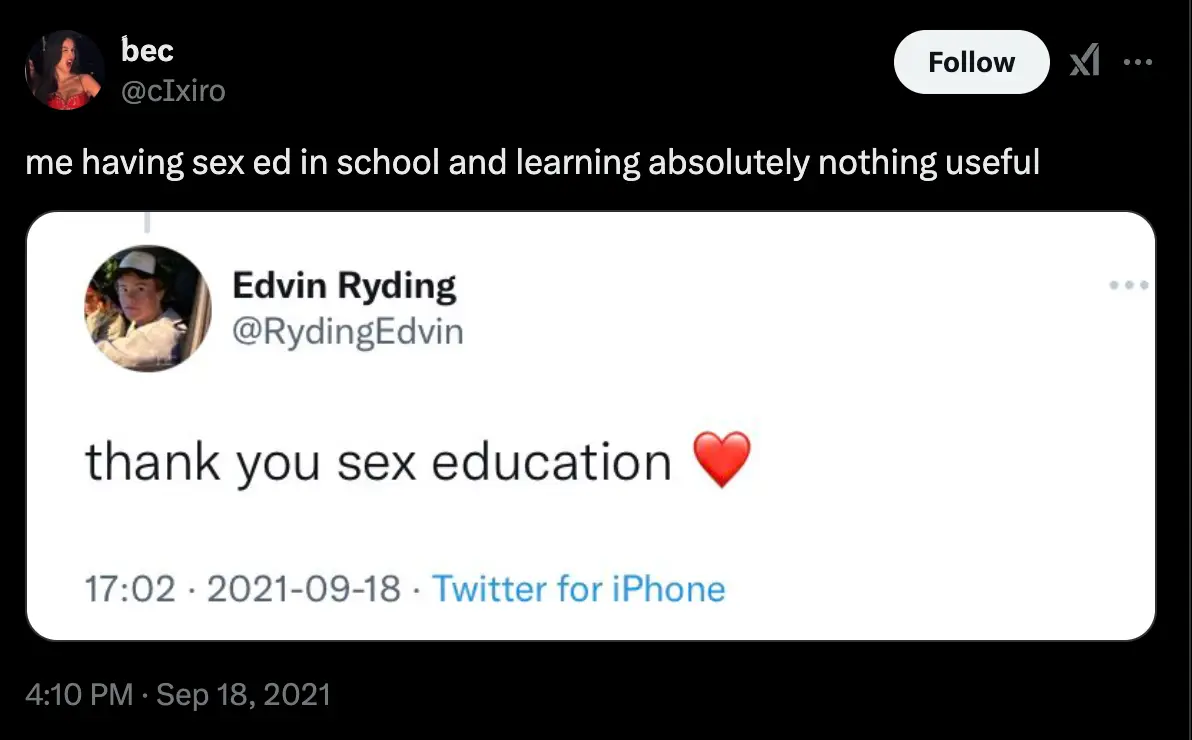Viewport: 1192px width, 740px height.
Task: Click bec's profile avatar
Action: click(x=65, y=69)
